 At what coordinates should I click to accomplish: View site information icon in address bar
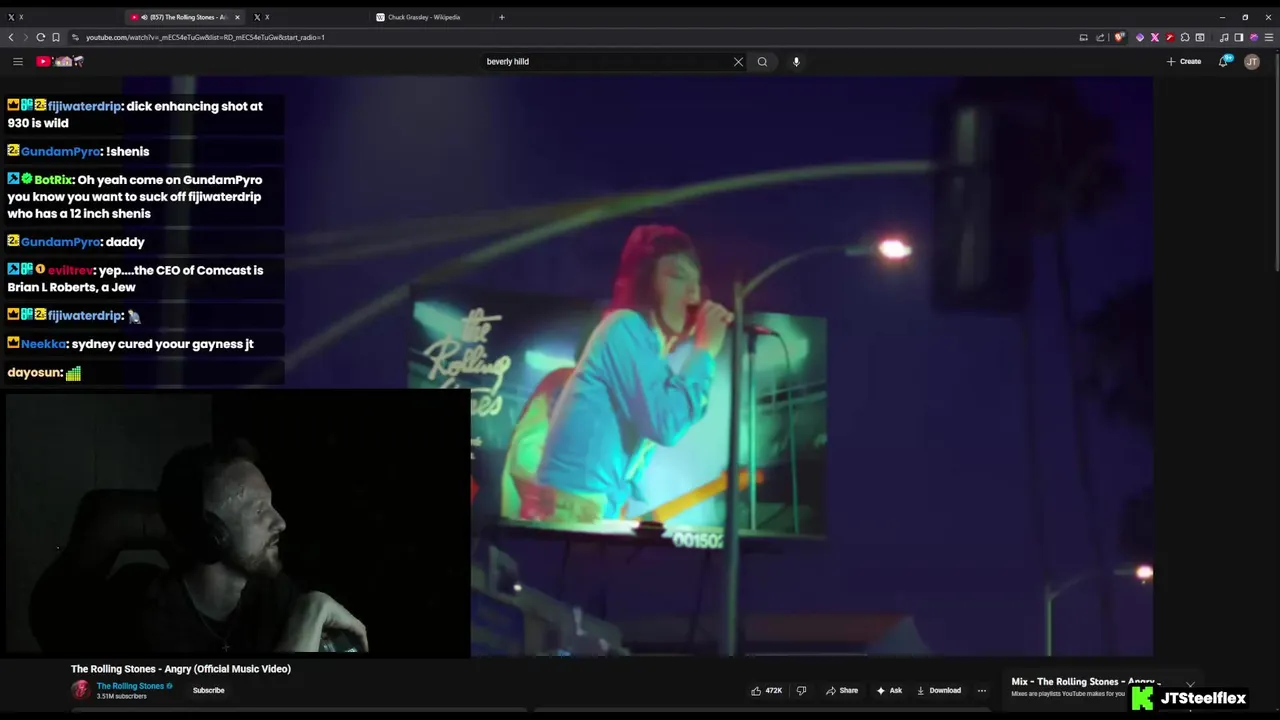75,37
